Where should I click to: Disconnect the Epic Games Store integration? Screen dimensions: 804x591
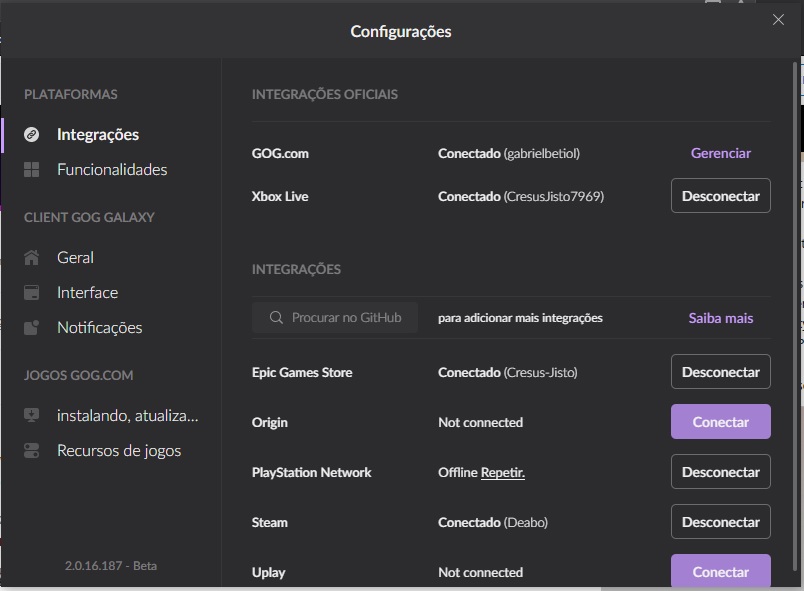(x=720, y=372)
